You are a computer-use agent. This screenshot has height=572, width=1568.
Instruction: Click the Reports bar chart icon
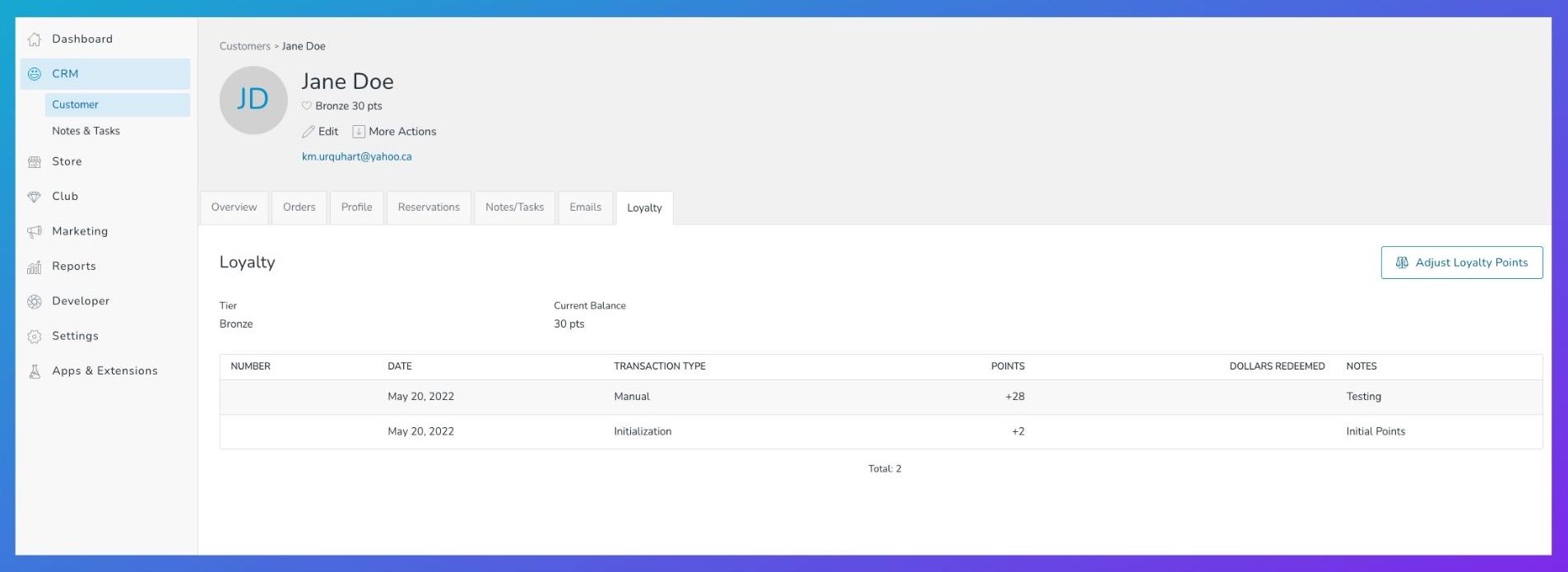(x=35, y=267)
